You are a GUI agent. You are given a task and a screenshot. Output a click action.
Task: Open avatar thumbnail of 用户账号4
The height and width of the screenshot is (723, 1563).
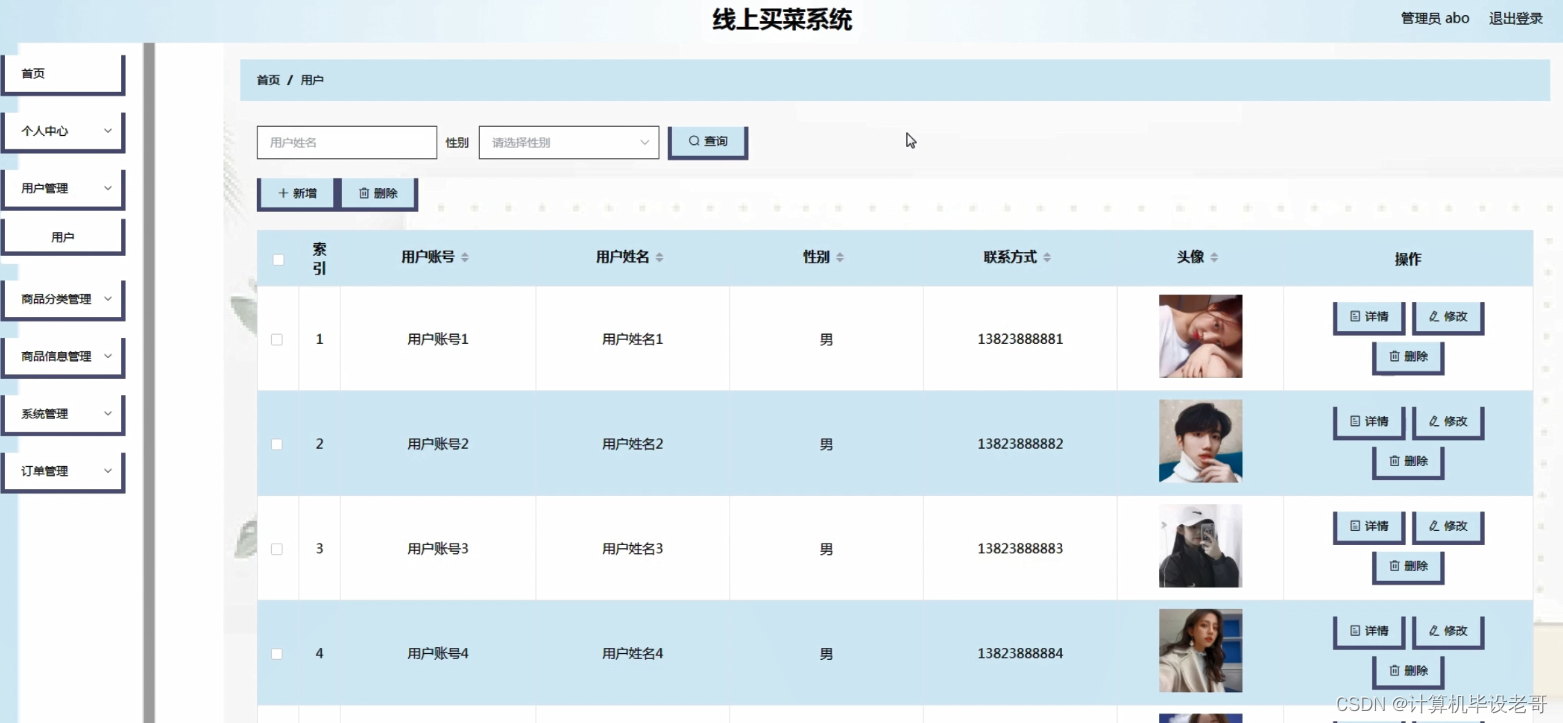pos(1200,651)
